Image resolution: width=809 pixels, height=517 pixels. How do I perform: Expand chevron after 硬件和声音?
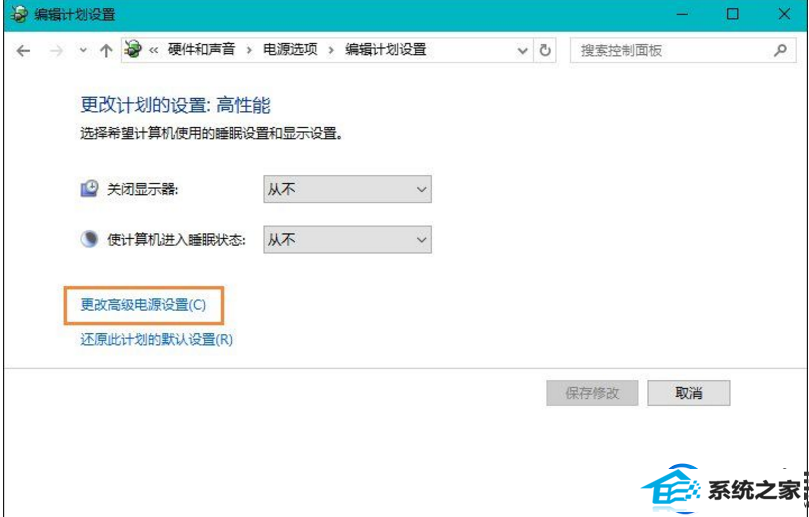click(x=249, y=50)
